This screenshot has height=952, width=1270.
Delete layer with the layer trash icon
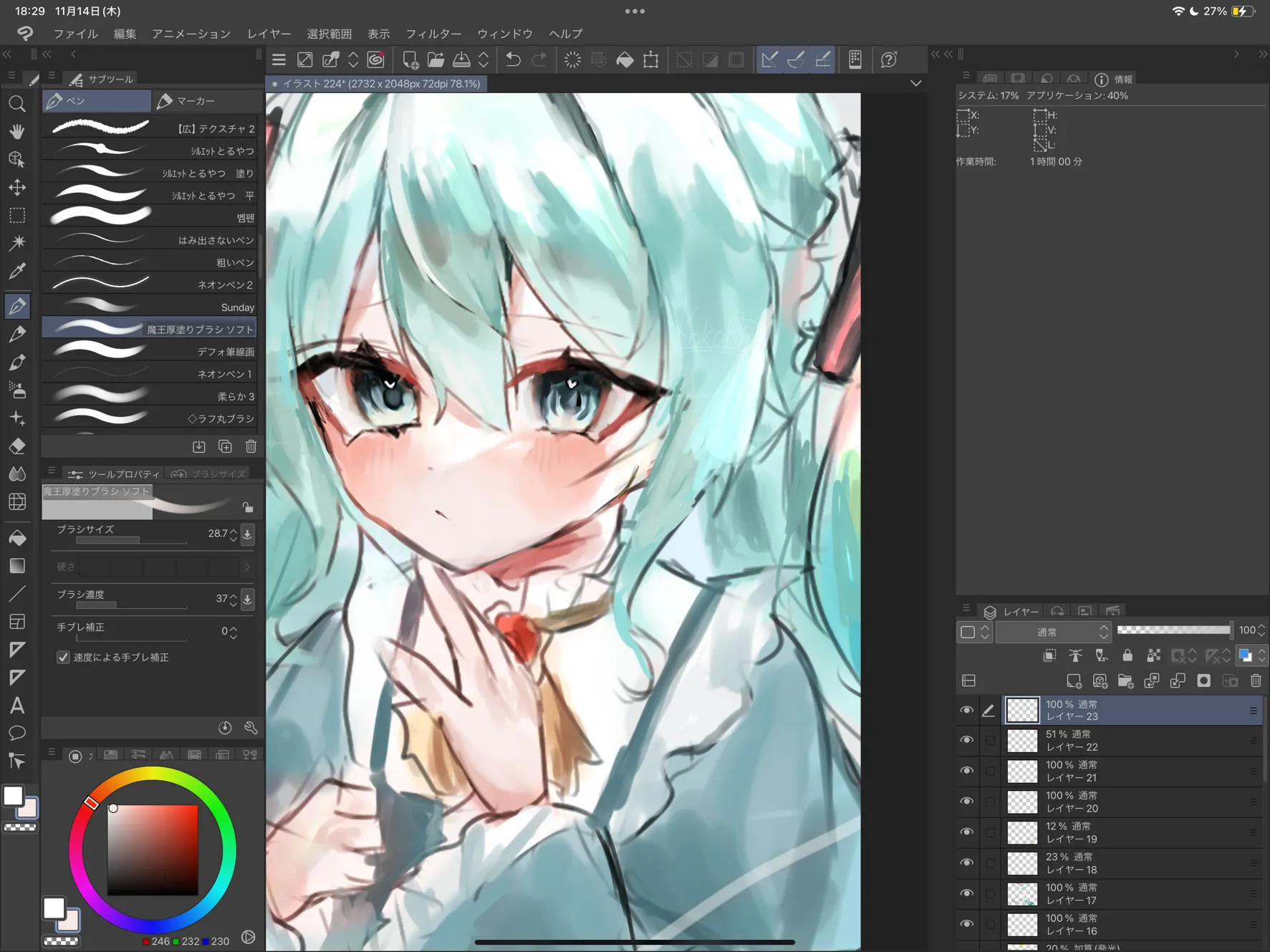click(x=1256, y=681)
